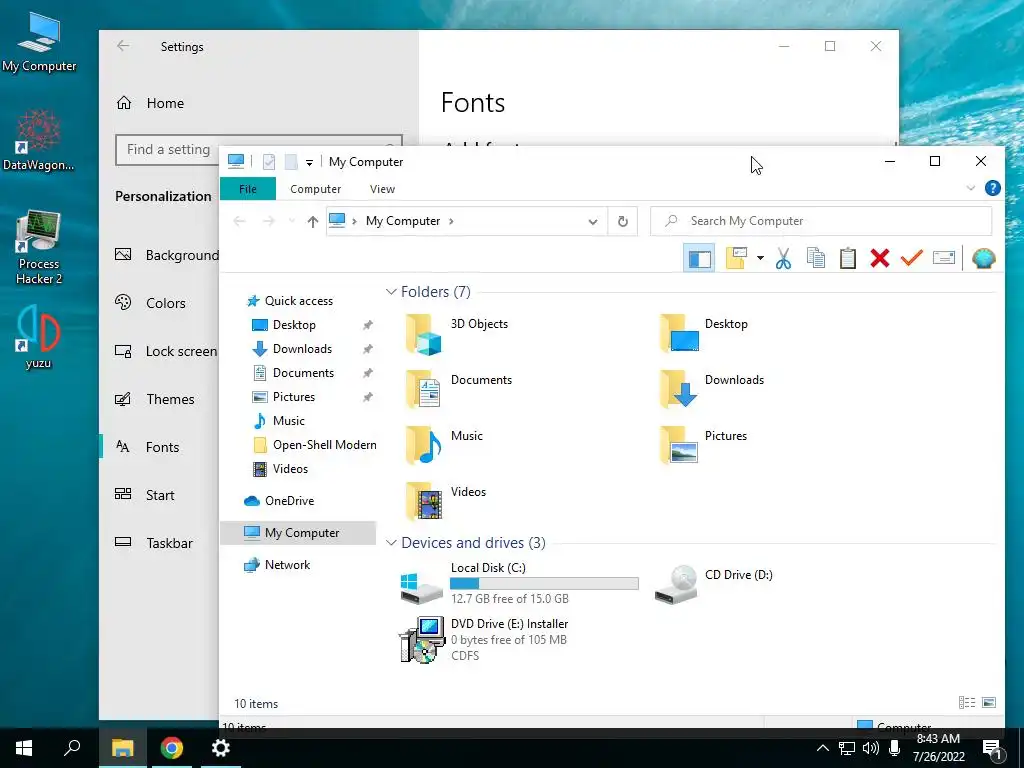Expand the ribbon chevron near help icon
The height and width of the screenshot is (768, 1024).
pos(970,188)
